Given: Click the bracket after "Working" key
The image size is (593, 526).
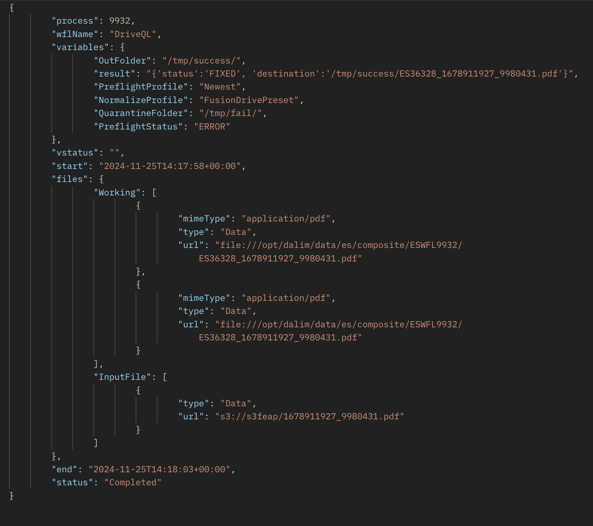Looking at the screenshot, I should click(x=154, y=193).
